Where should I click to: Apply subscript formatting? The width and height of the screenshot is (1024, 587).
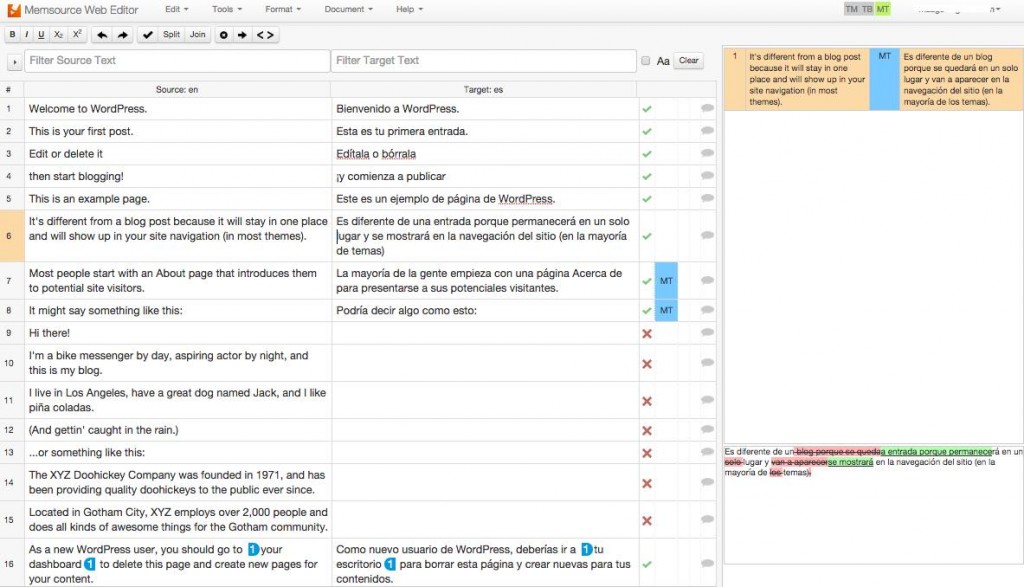(x=58, y=35)
